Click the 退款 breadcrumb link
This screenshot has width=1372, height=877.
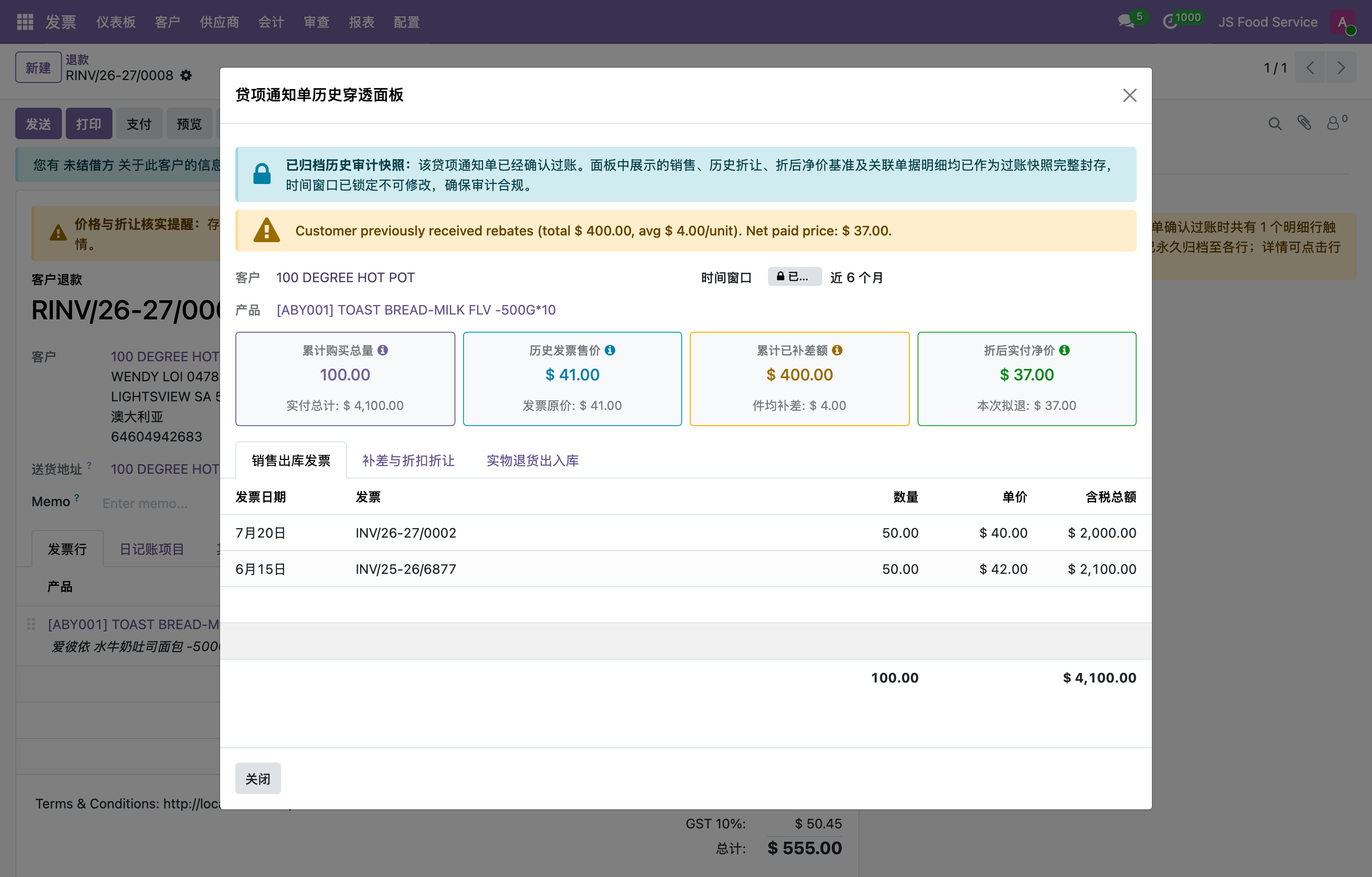78,59
